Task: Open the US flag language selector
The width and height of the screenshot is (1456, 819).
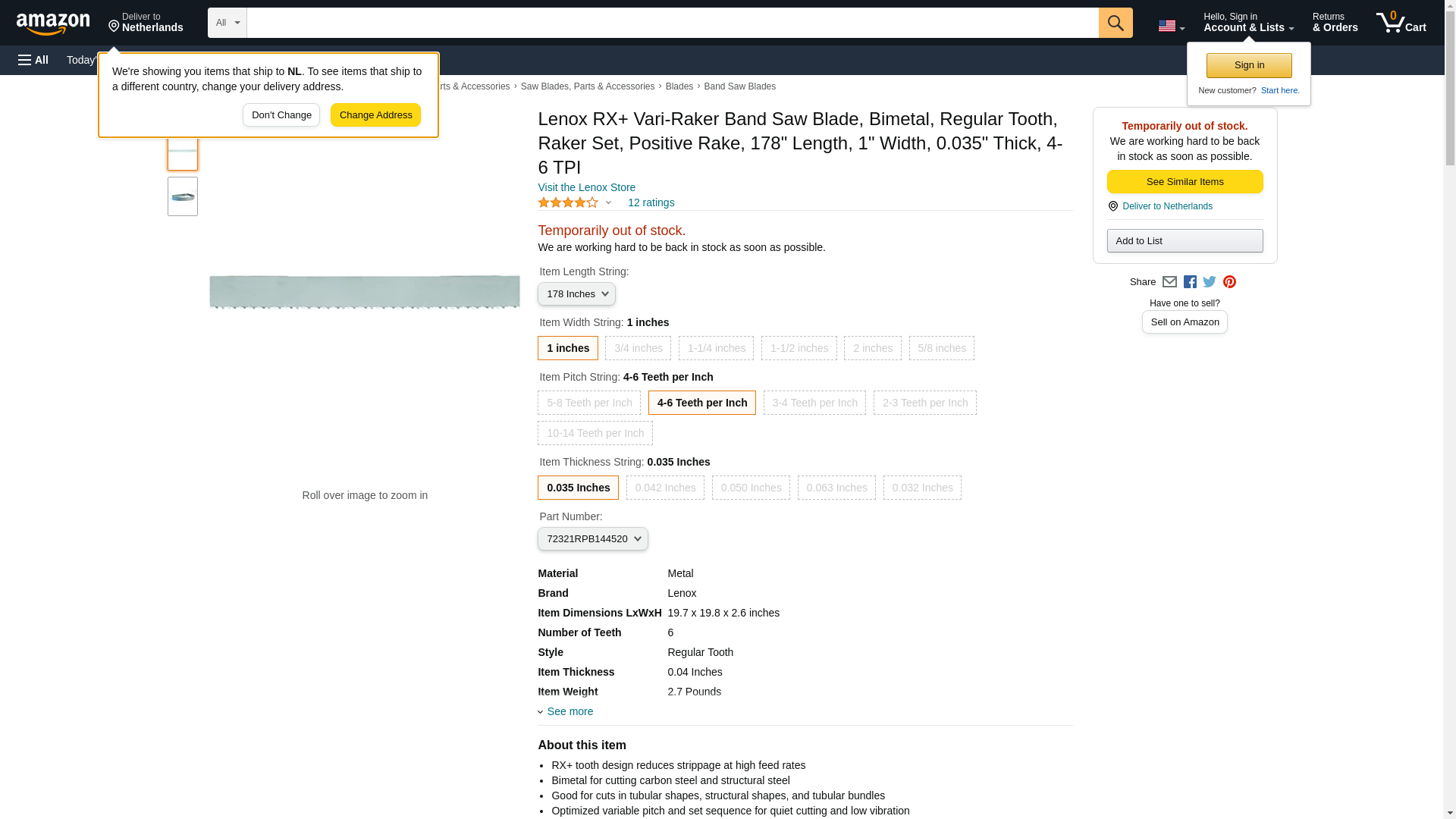Action: 1171,26
